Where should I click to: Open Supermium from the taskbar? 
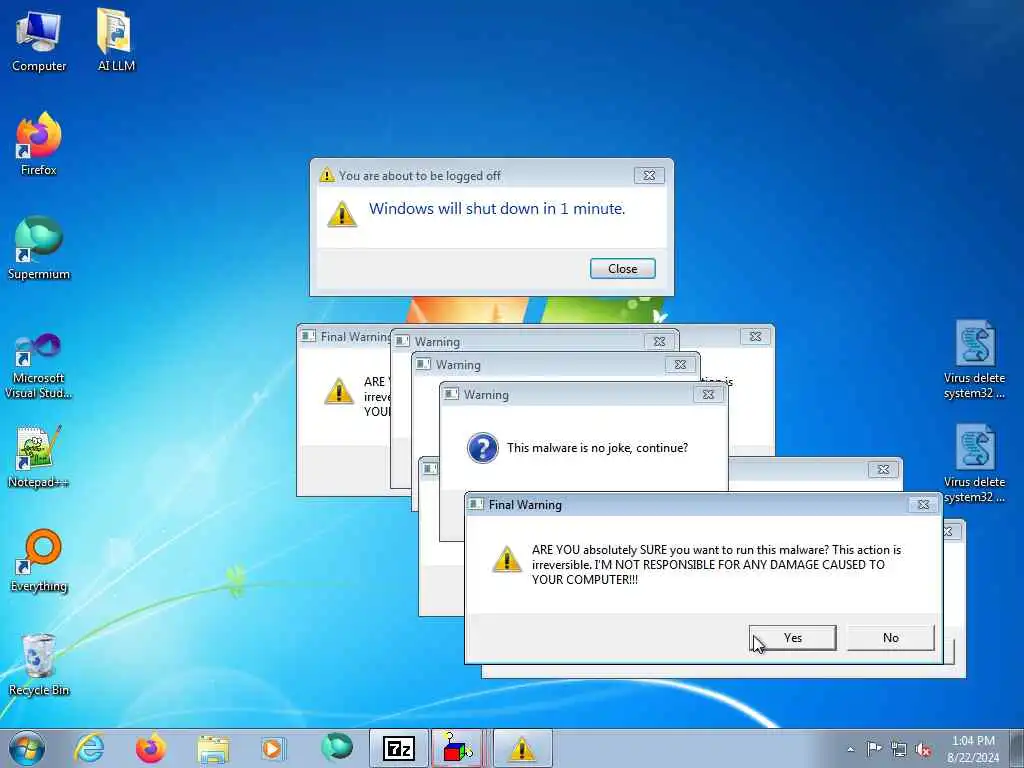pos(336,748)
